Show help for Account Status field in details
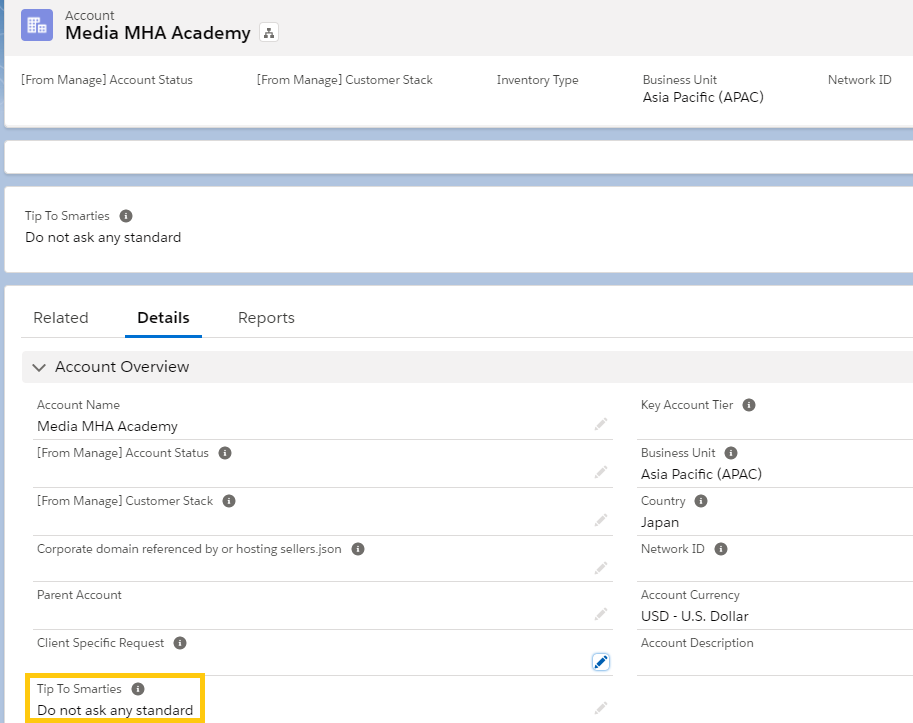Screen dimensions: 913x723 coord(225,453)
